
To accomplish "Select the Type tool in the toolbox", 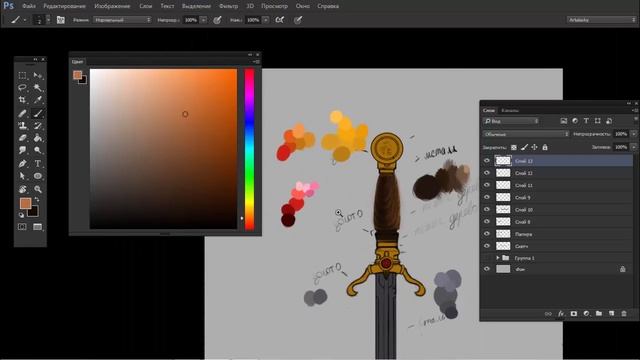I will click(38, 164).
